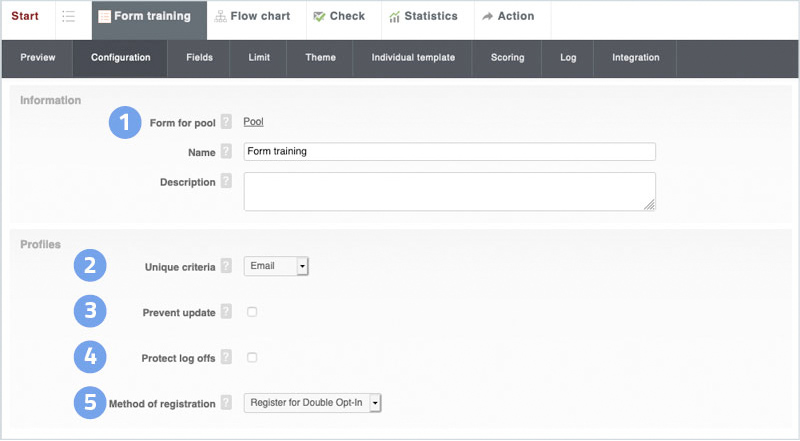Click the Start link
The image size is (800, 441).
[x=25, y=17]
